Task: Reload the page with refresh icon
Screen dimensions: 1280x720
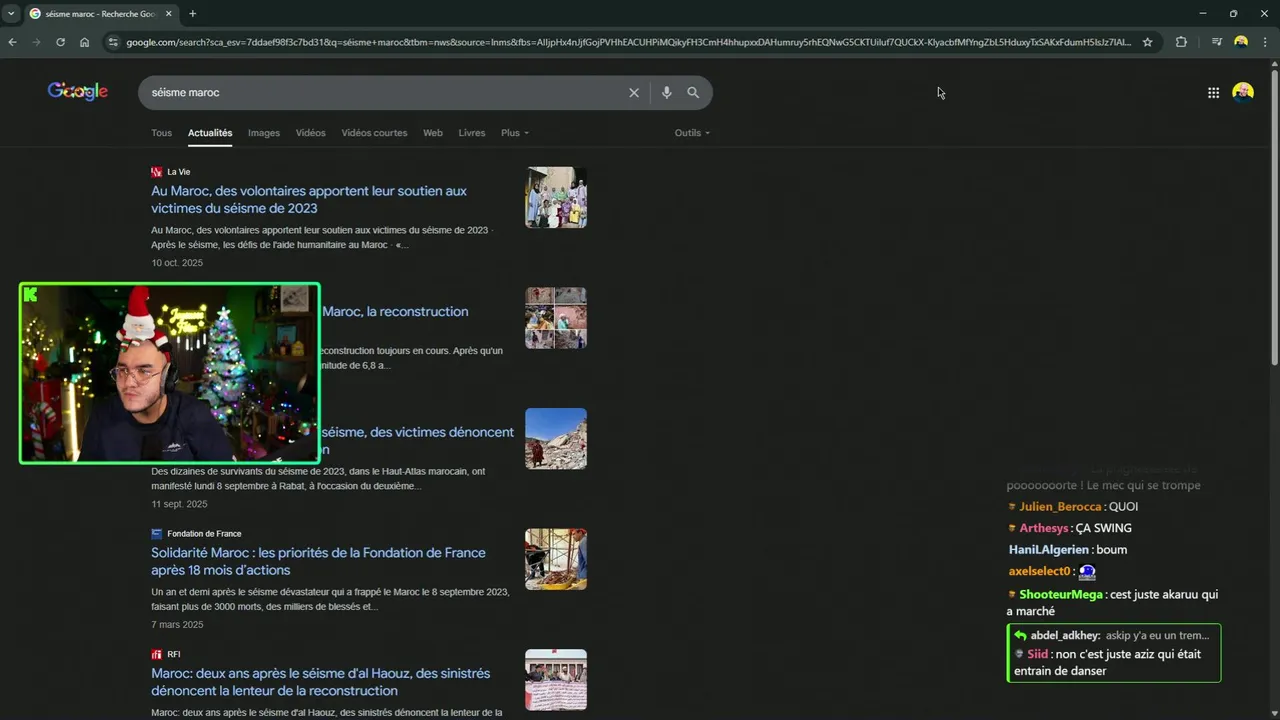Action: (60, 42)
